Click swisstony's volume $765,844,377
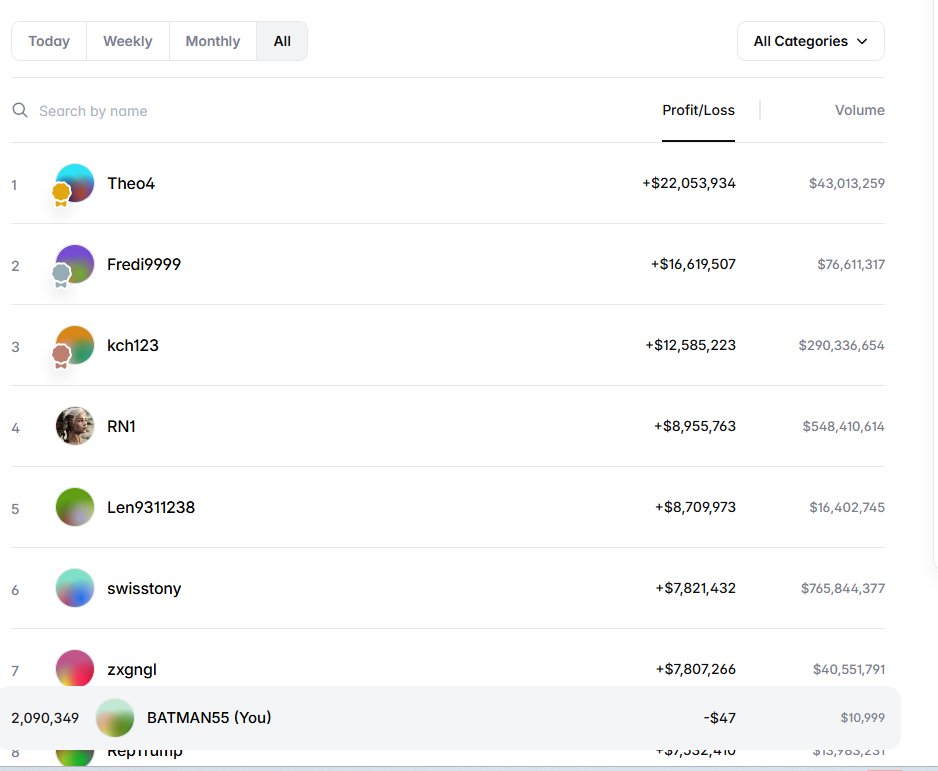 [x=843, y=588]
